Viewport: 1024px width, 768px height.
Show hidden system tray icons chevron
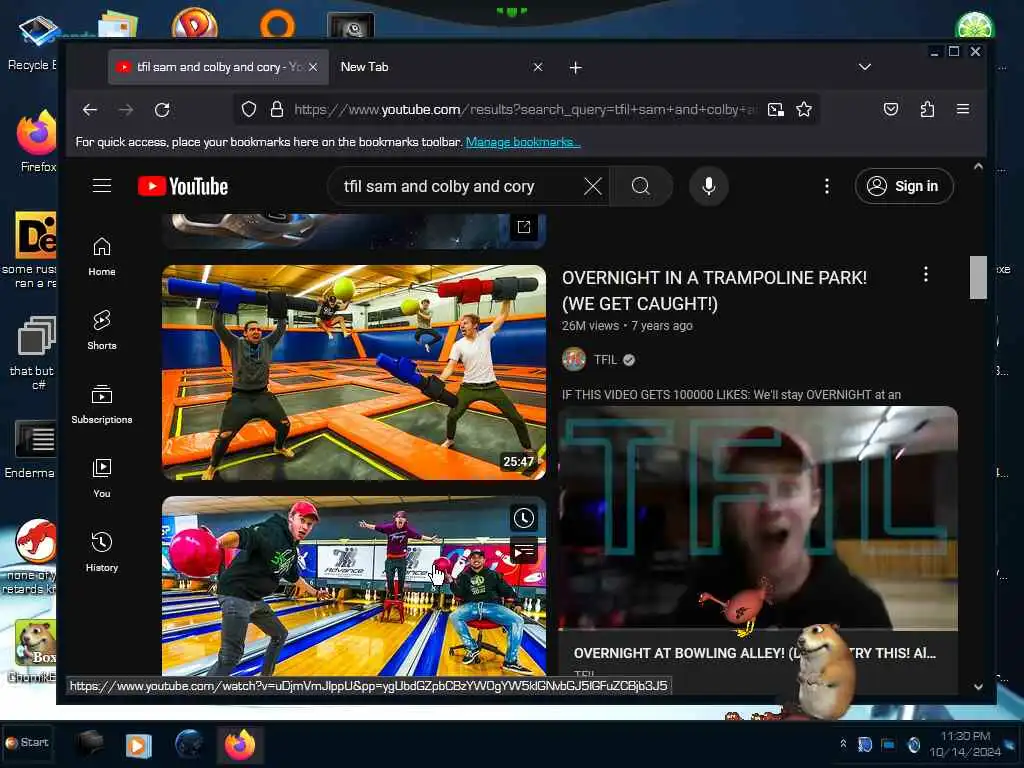843,744
